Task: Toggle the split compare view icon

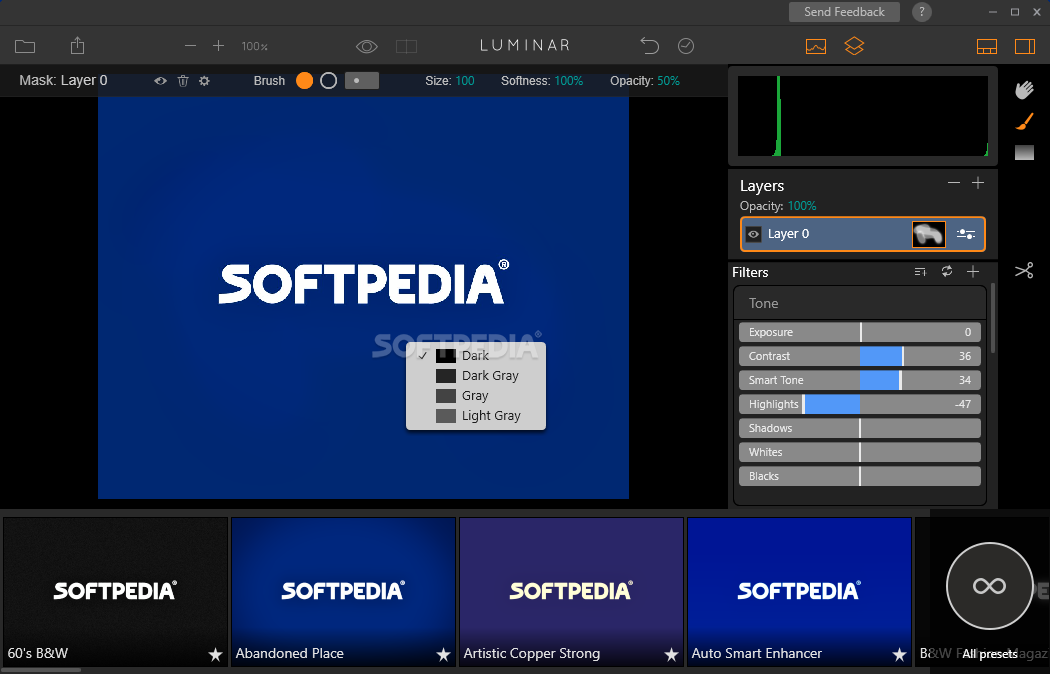Action: click(406, 46)
